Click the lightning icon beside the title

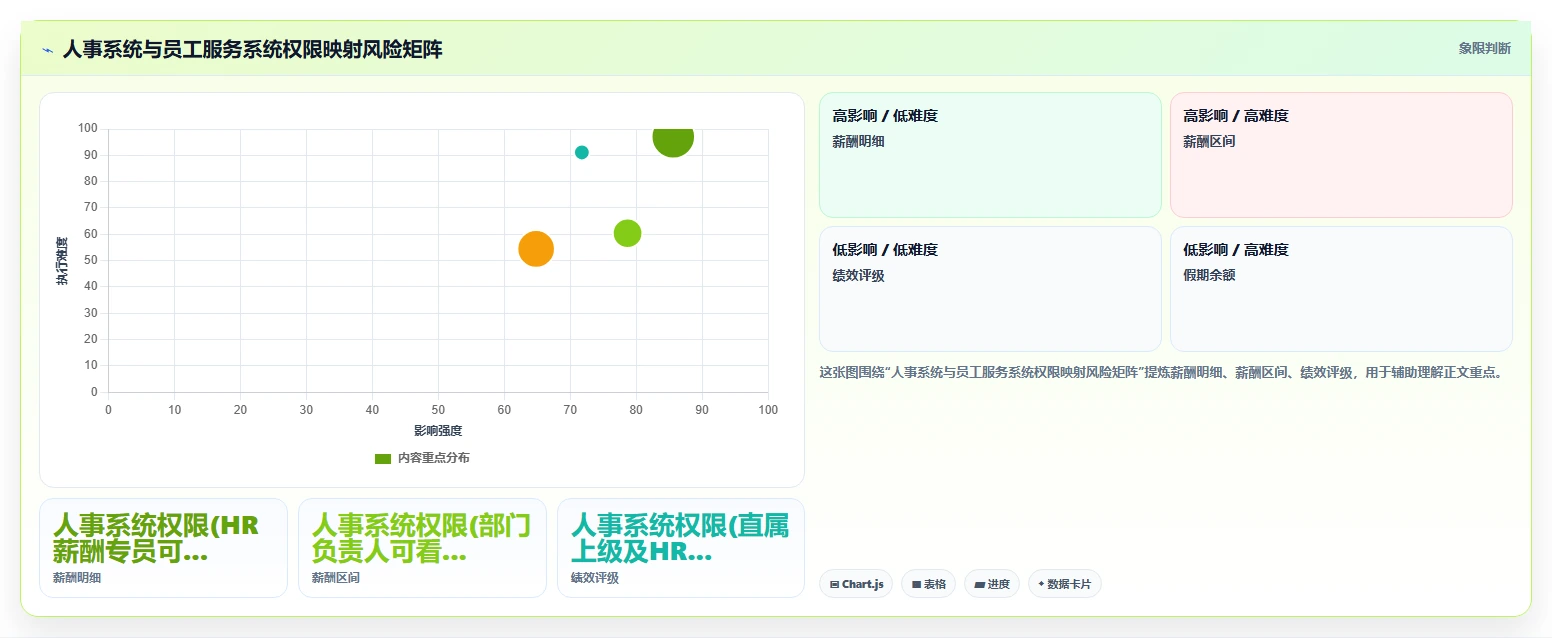tap(47, 50)
